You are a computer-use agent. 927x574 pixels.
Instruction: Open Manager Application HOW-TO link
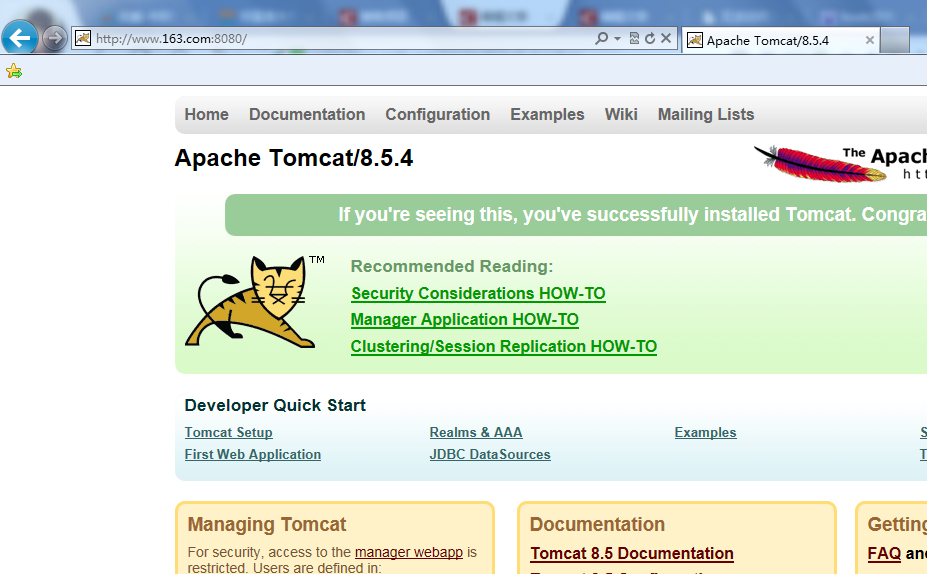pos(465,319)
